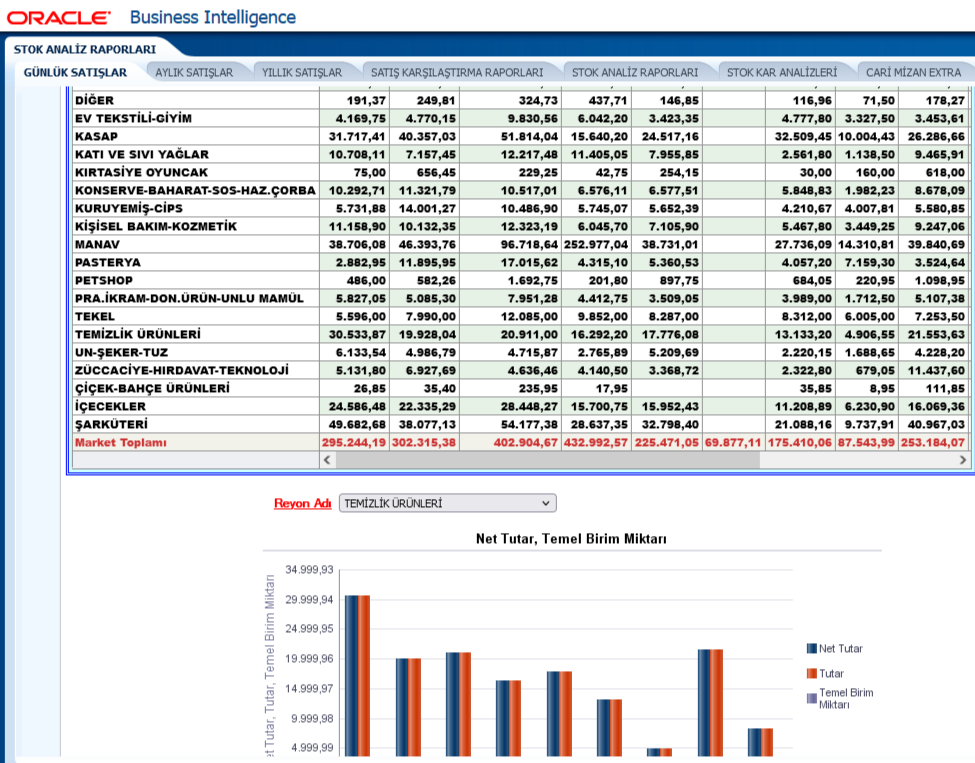Click the Market Toplamı row label
This screenshot has height=763, width=975.
pyautogui.click(x=121, y=443)
